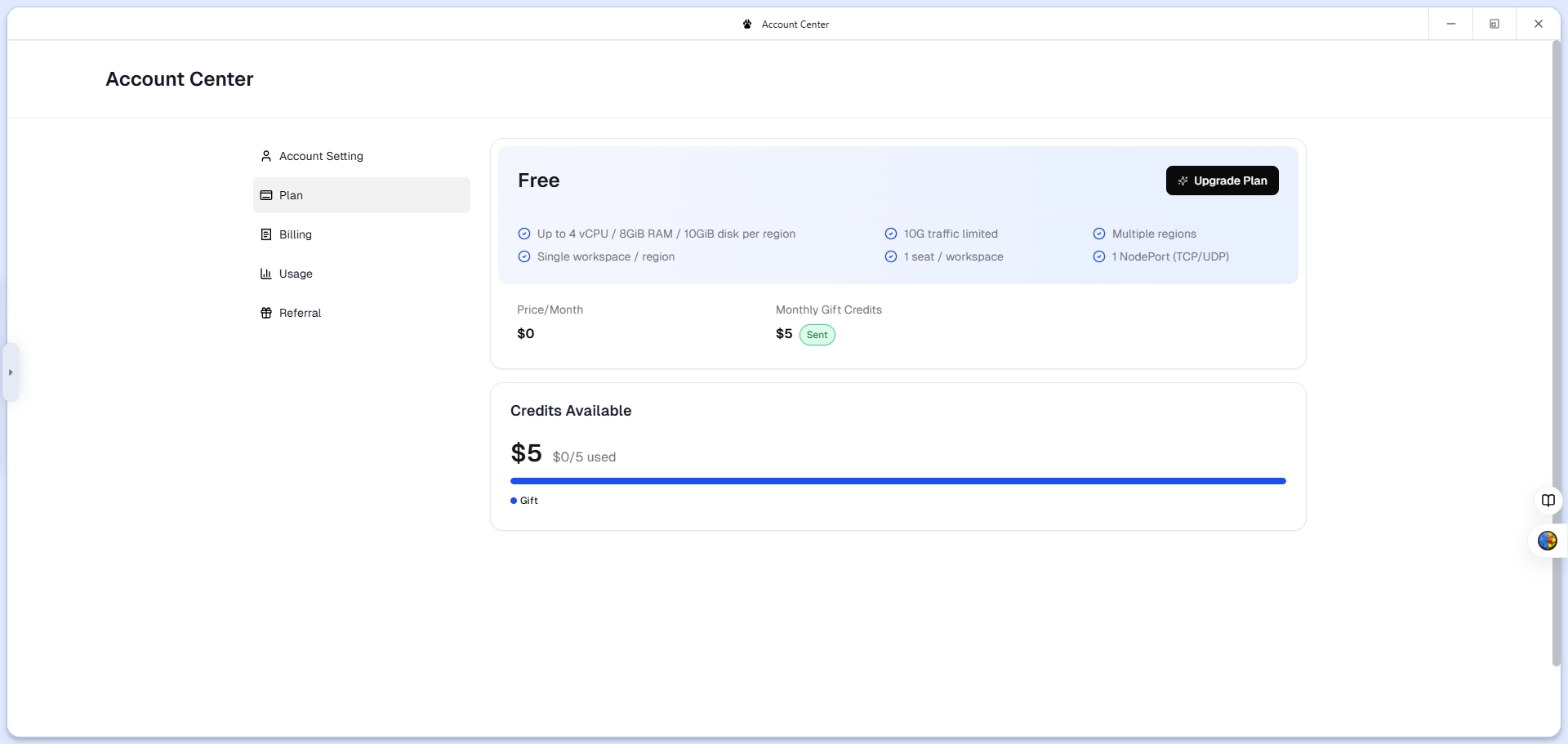Click the Multiple regions text

coord(1154,234)
